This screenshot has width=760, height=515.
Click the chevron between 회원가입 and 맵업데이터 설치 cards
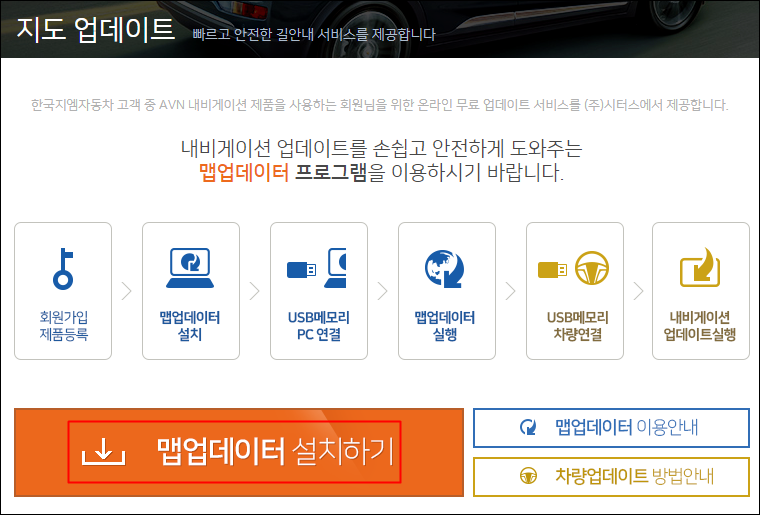click(x=127, y=291)
